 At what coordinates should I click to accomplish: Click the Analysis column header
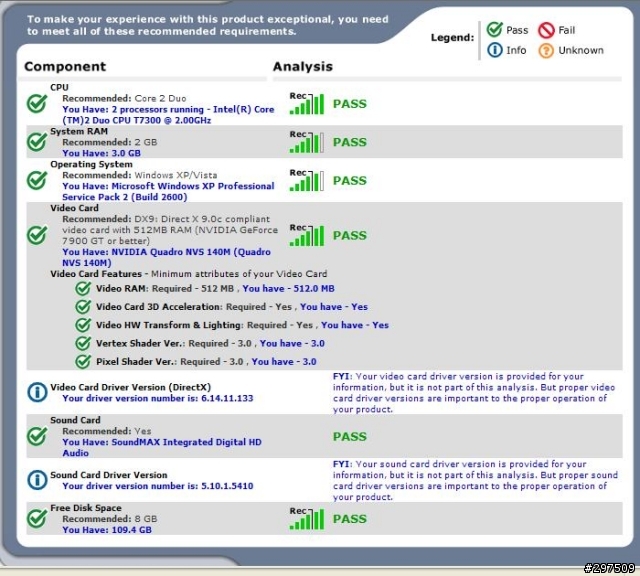303,67
